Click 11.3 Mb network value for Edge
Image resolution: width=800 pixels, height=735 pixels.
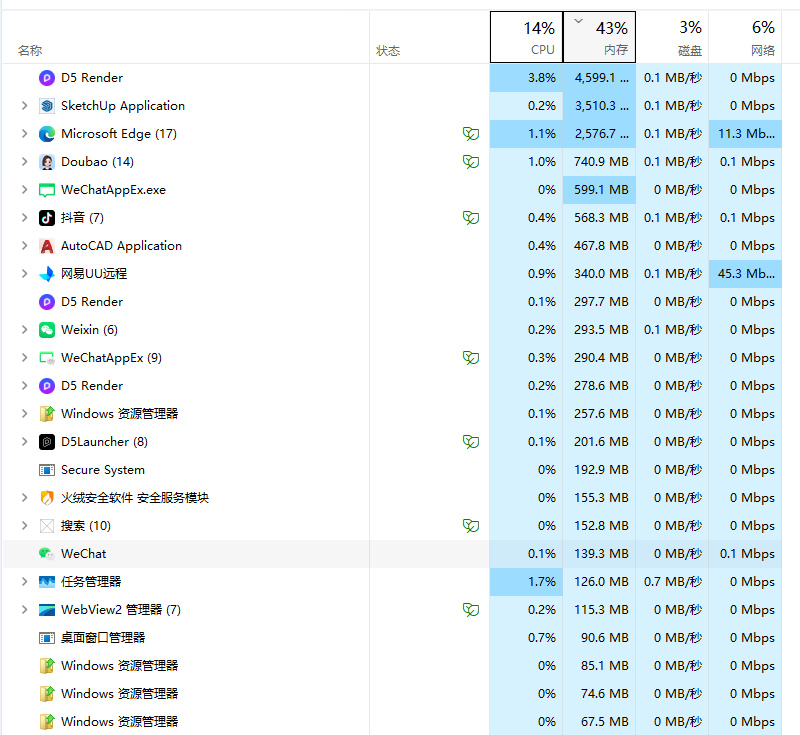tap(745, 134)
